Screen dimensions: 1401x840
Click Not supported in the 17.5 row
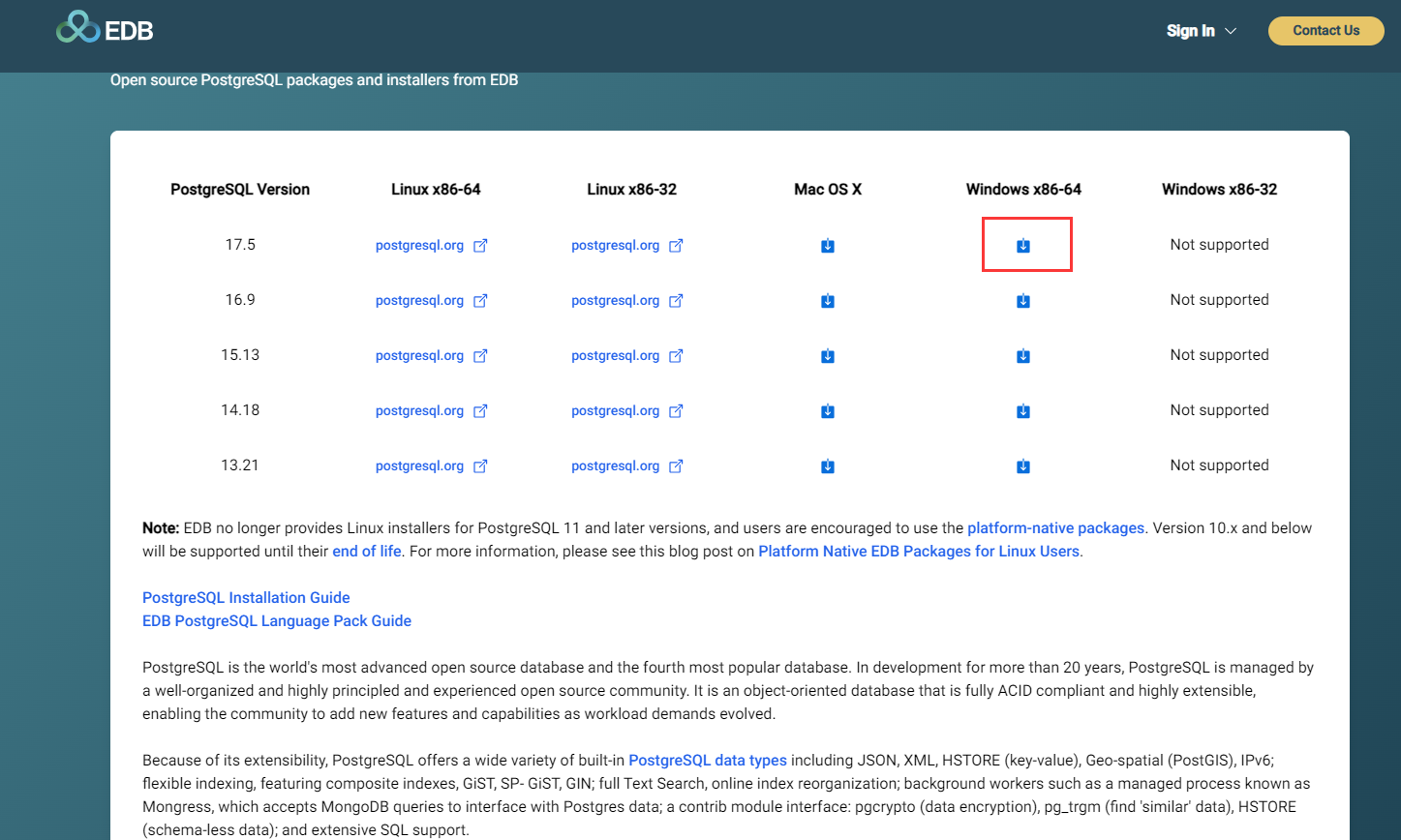point(1220,245)
